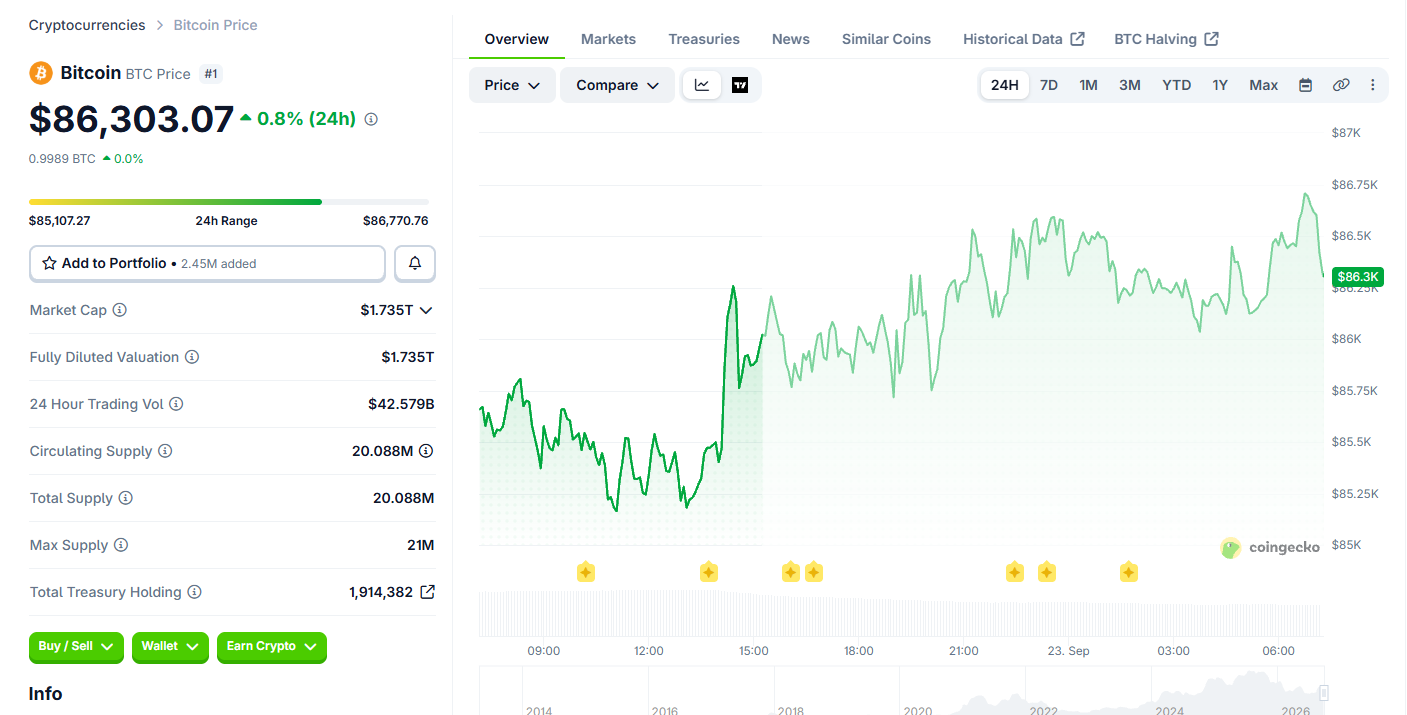Select 3M time range
This screenshot has width=1407, height=715.
[x=1130, y=85]
